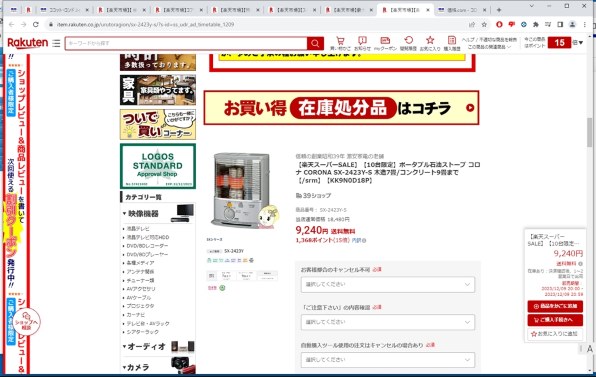
Task: Collapse the 映像機器 category section
Action: [x=140, y=214]
